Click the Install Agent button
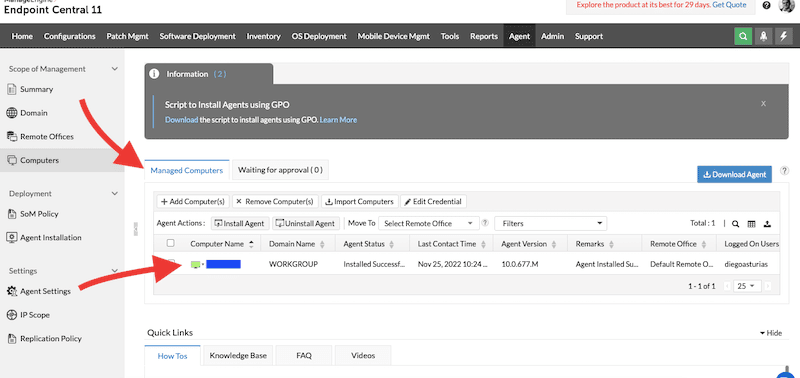Image resolution: width=800 pixels, height=378 pixels. click(239, 223)
